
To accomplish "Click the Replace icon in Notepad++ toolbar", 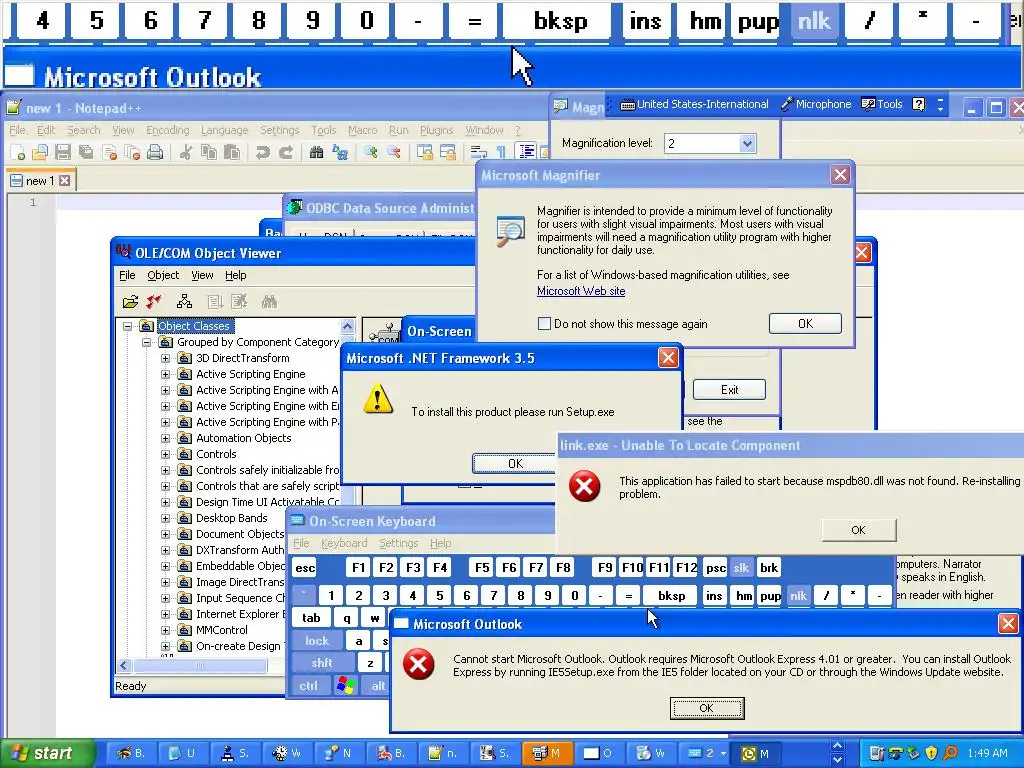I will [340, 153].
